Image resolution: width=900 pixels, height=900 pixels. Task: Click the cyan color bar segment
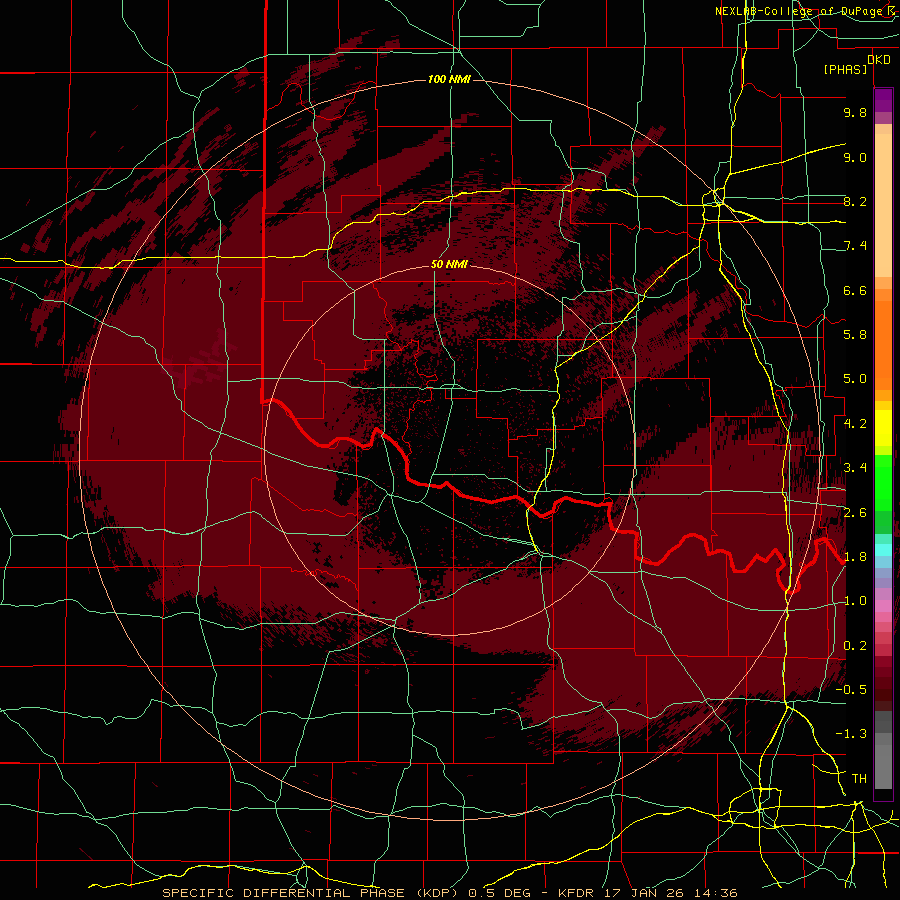(883, 550)
